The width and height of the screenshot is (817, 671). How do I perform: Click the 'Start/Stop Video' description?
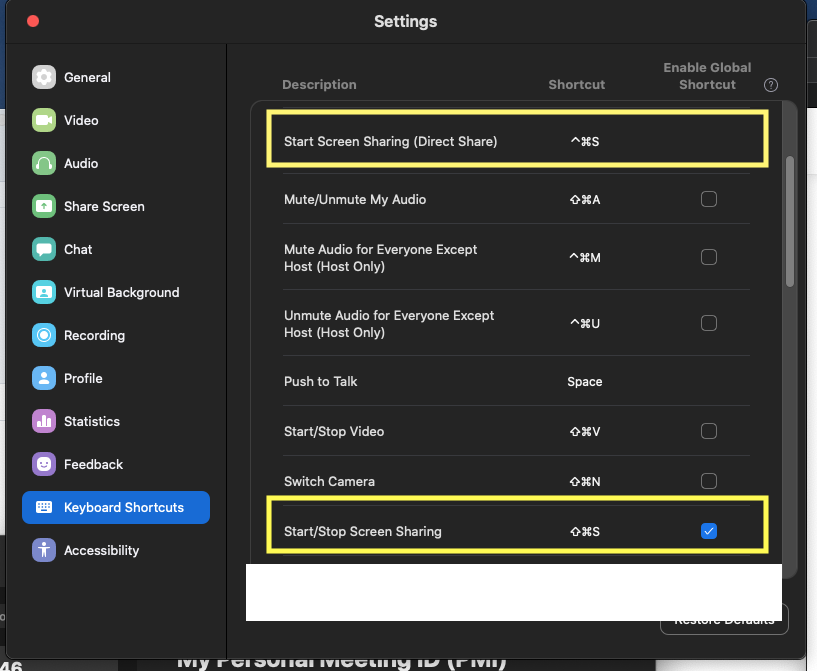[334, 431]
